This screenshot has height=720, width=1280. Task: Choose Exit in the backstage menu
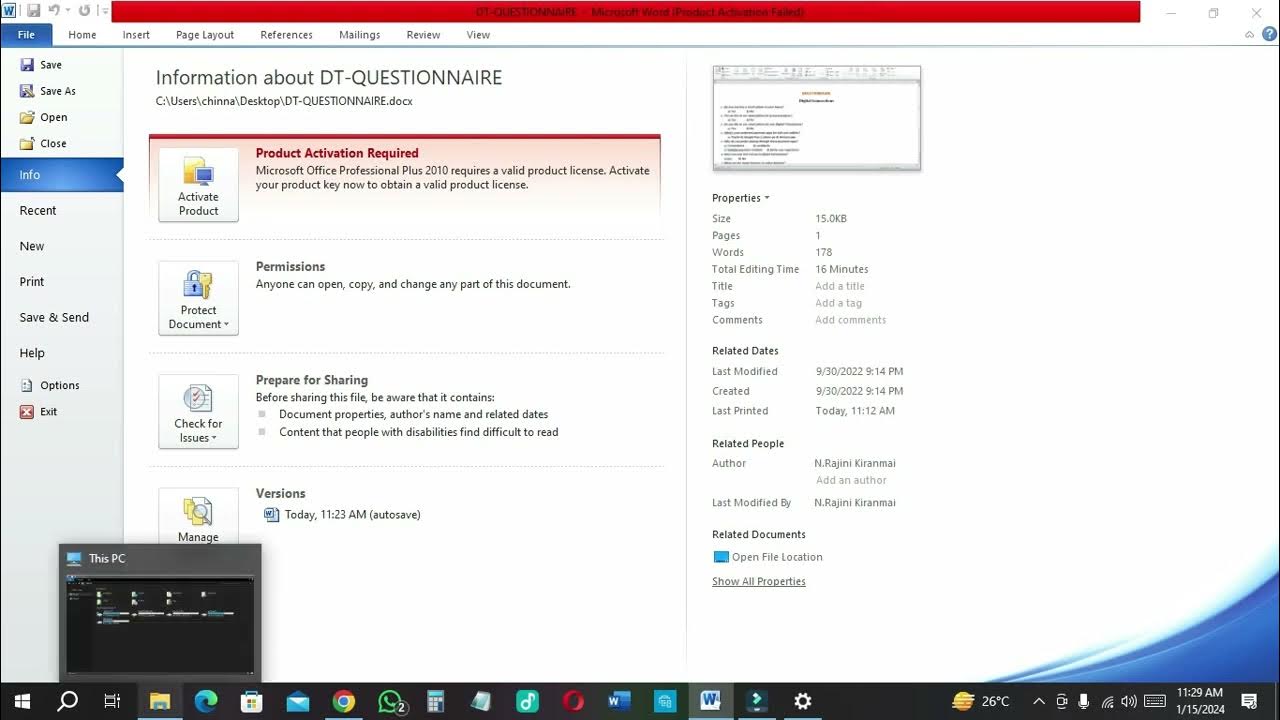pos(39,411)
